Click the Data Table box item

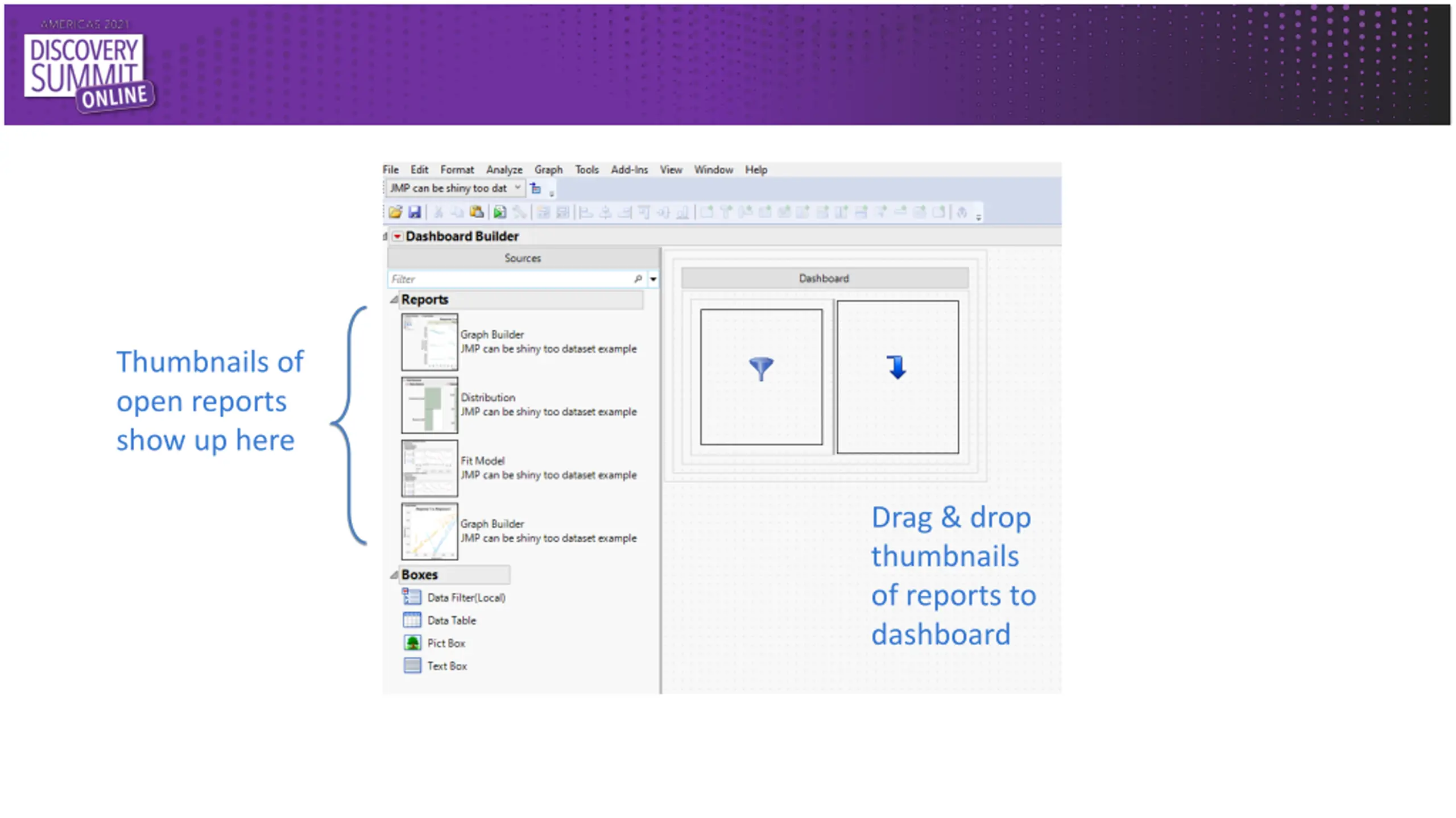point(451,620)
